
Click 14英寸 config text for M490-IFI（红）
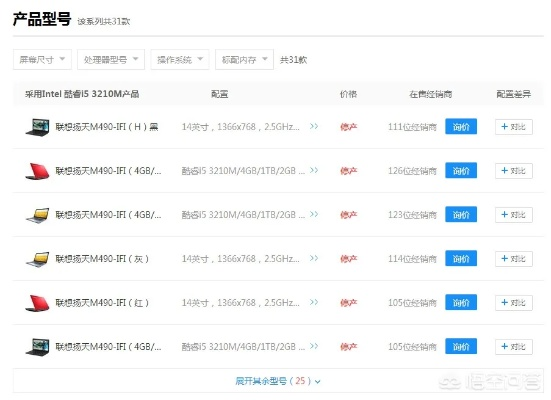(x=241, y=303)
